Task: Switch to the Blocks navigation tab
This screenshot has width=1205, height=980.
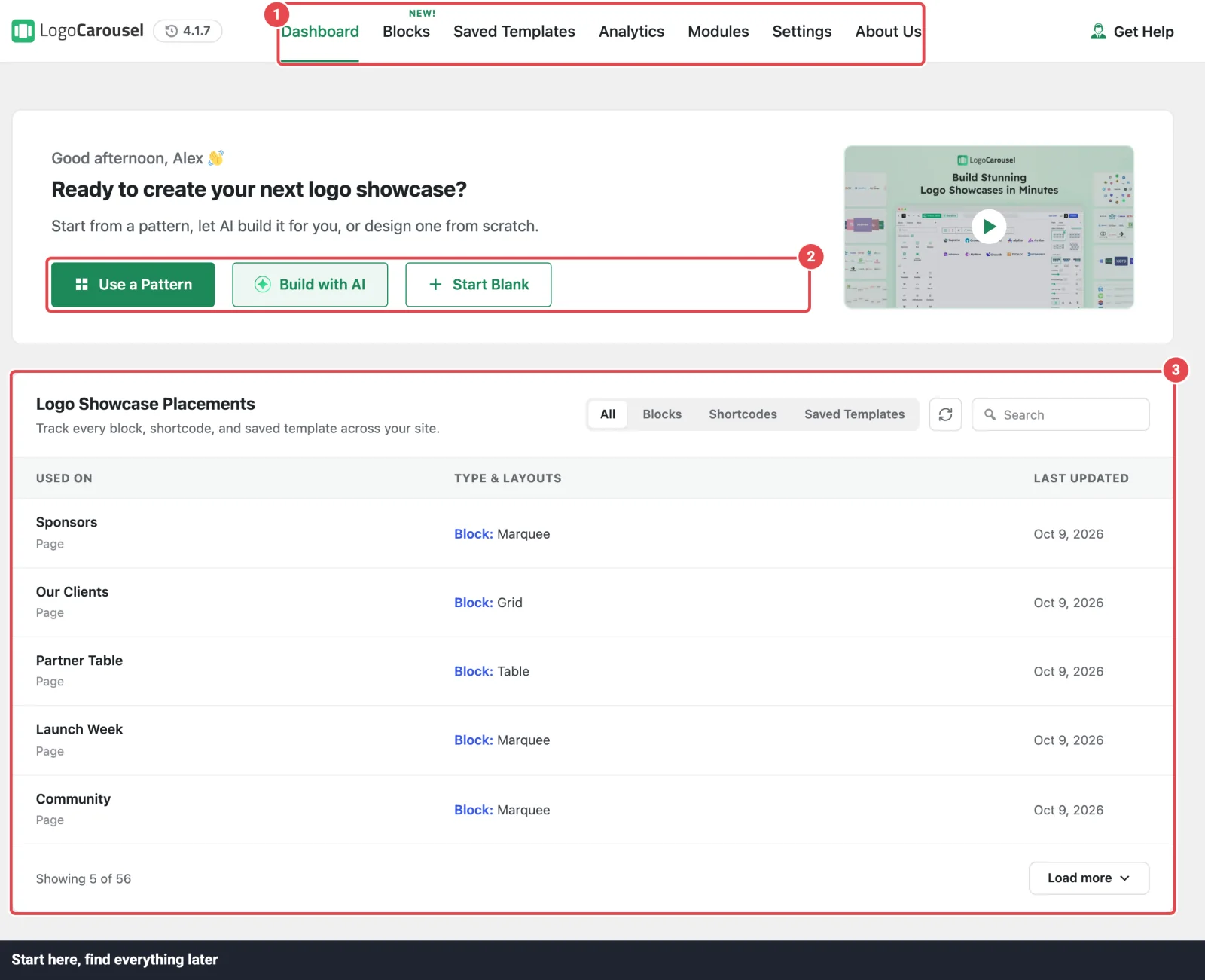Action: 406,32
